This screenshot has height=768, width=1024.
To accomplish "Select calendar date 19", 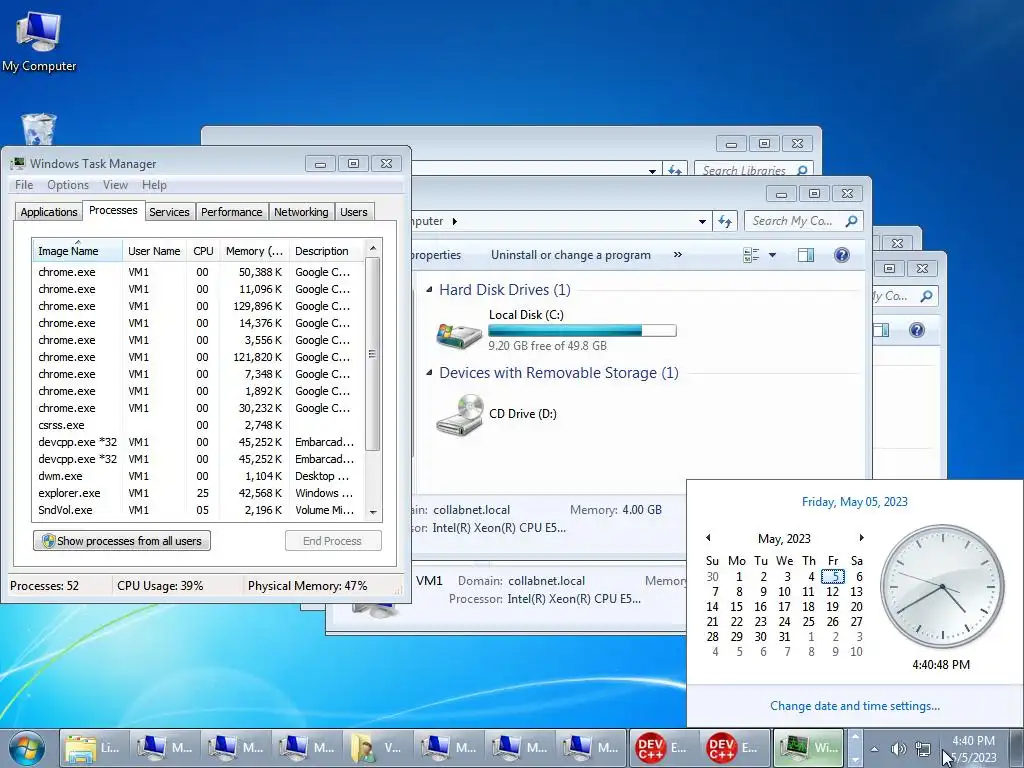I will [x=832, y=607].
